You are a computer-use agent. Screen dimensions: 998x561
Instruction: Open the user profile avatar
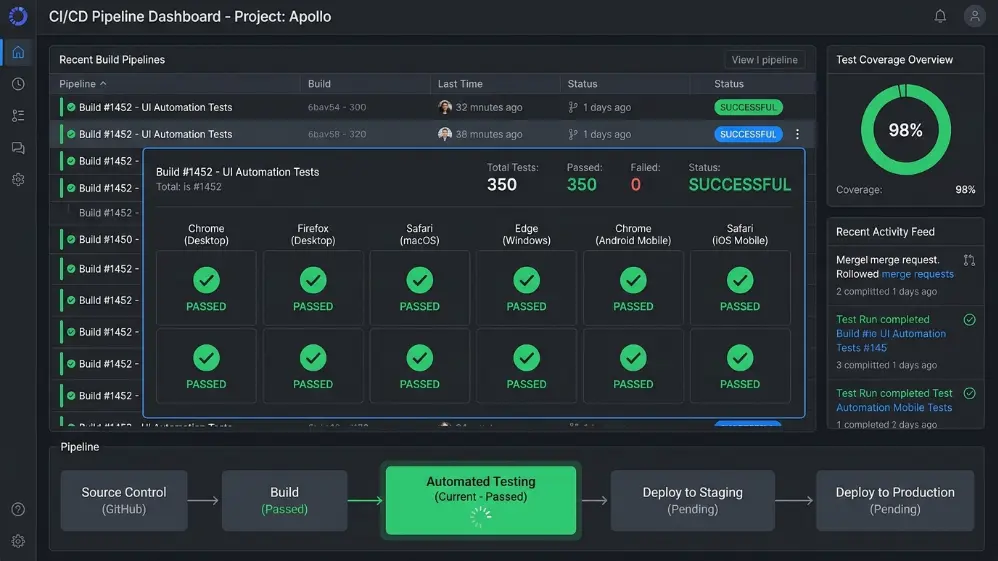coord(974,16)
